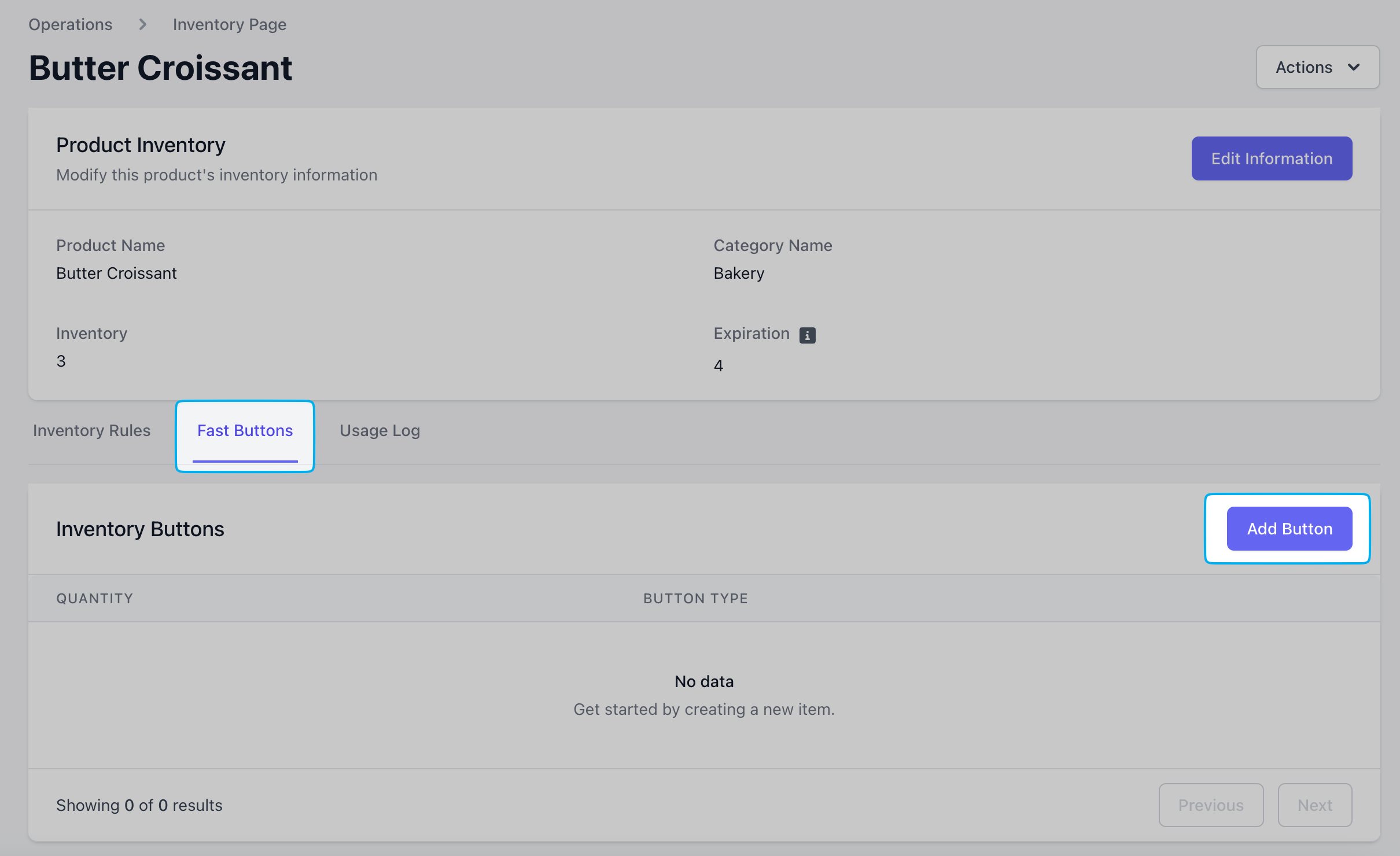Image resolution: width=1400 pixels, height=856 pixels.
Task: Open the Usage Log tab
Action: 380,430
